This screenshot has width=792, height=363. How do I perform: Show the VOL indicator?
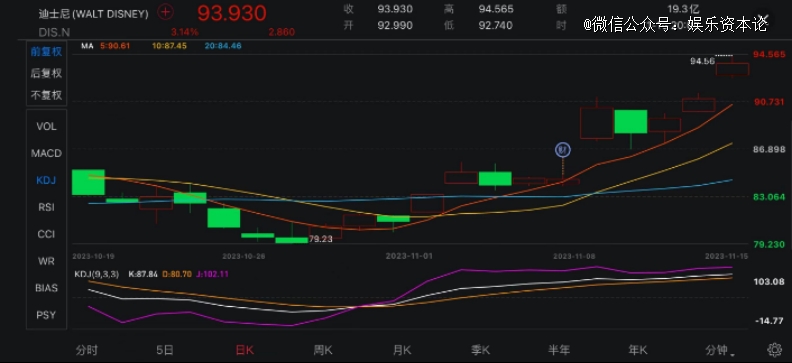(x=46, y=126)
